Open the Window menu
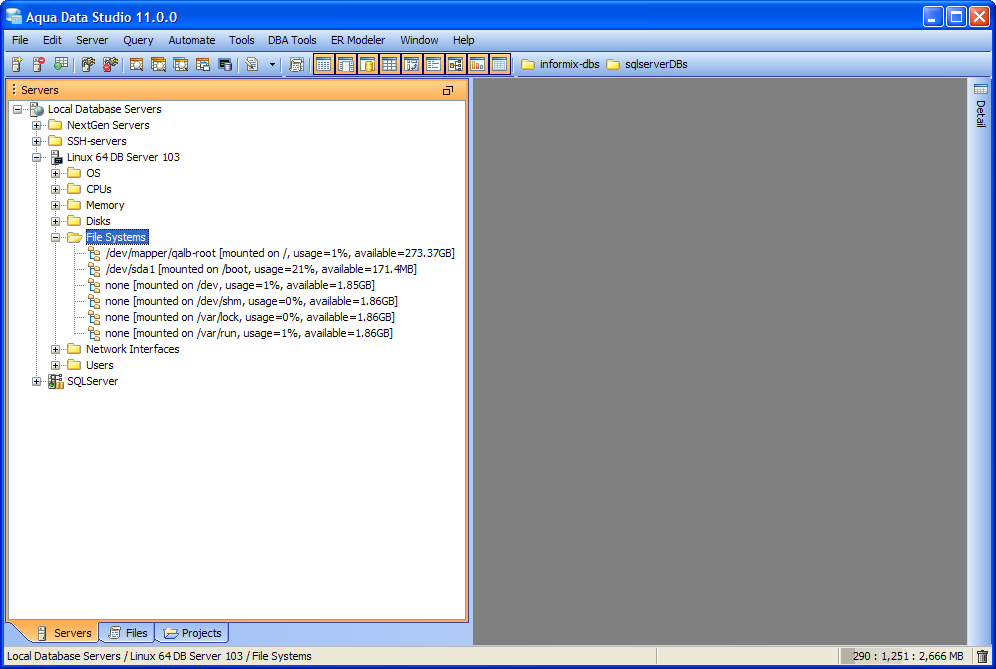The image size is (996, 669). click(x=419, y=40)
